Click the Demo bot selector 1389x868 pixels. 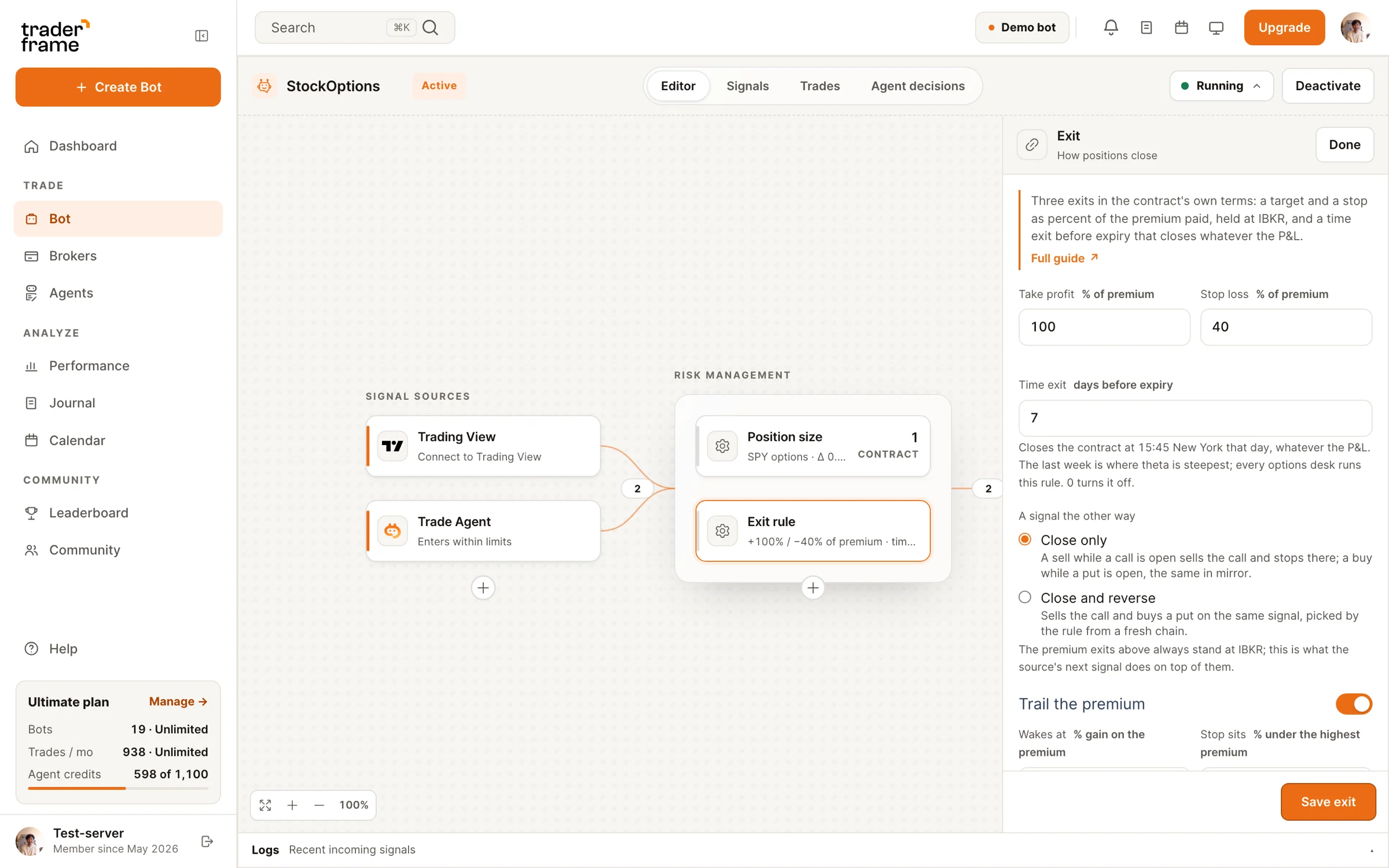[1021, 27]
